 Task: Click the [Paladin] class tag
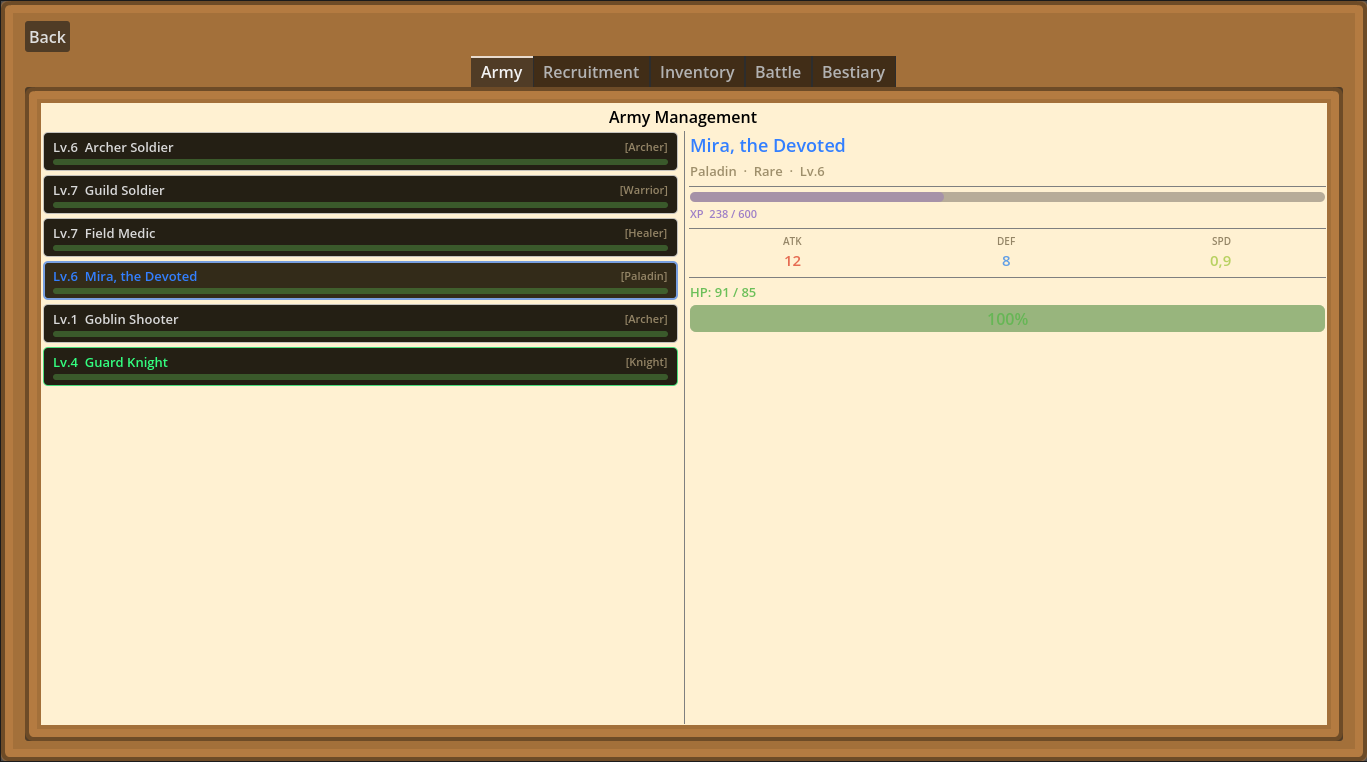click(x=643, y=276)
